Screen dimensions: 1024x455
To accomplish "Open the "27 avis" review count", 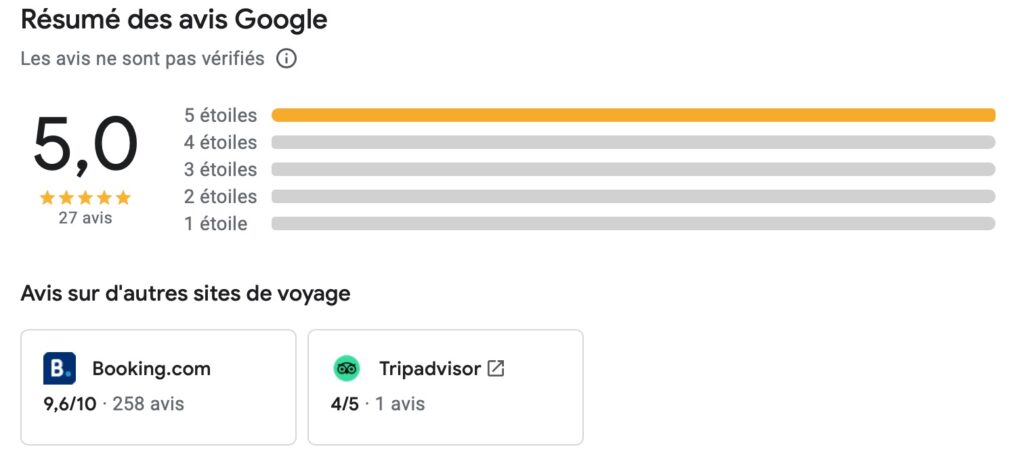I will coord(85,217).
